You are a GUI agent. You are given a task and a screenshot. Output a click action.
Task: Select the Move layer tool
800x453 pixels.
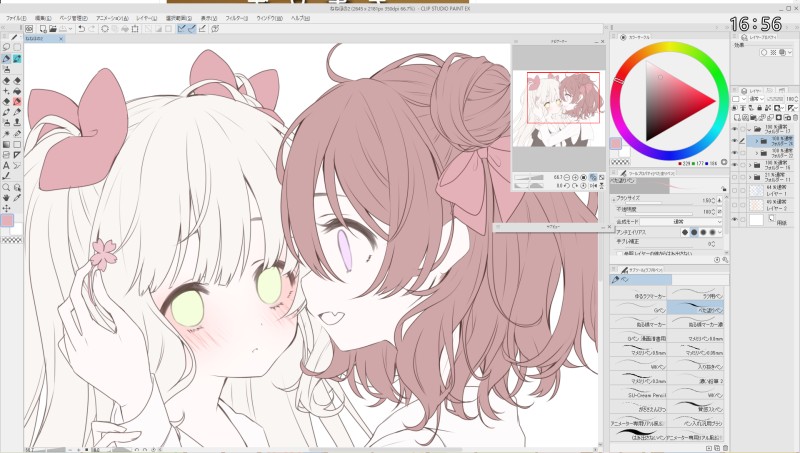click(6, 208)
